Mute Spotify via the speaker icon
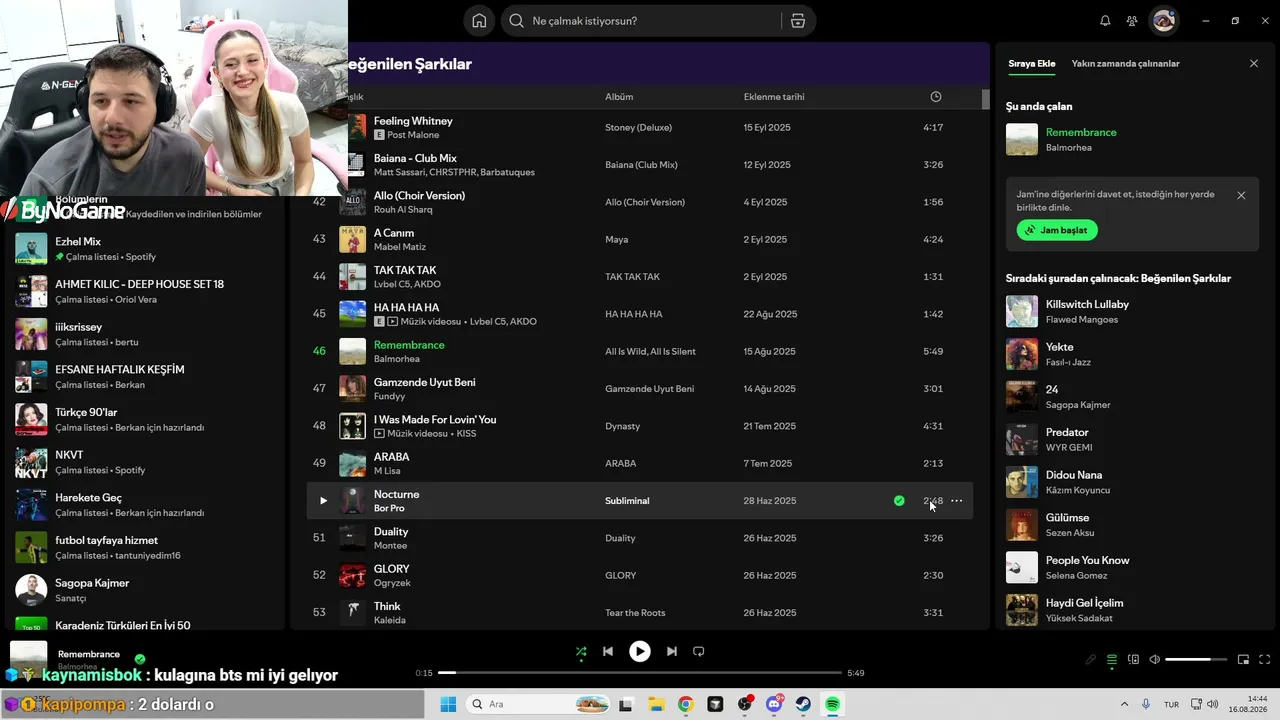The height and width of the screenshot is (720, 1280). point(1155,660)
